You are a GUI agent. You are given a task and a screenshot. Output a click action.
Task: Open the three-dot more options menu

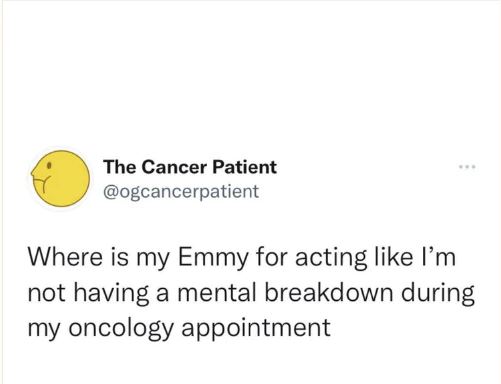467,166
